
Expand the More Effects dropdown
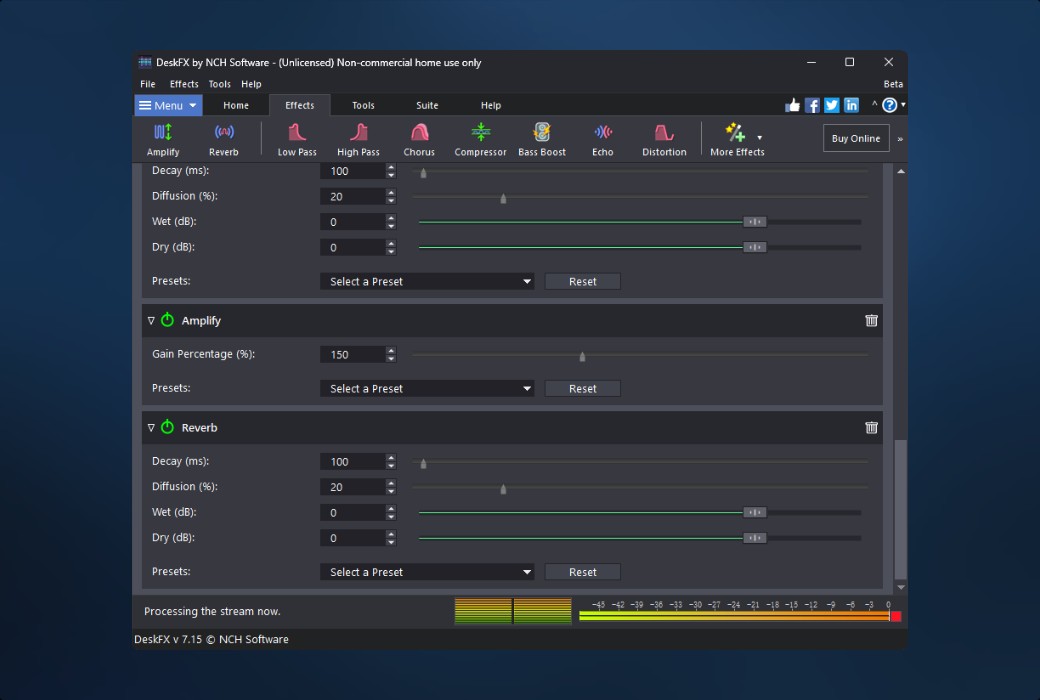[759, 138]
